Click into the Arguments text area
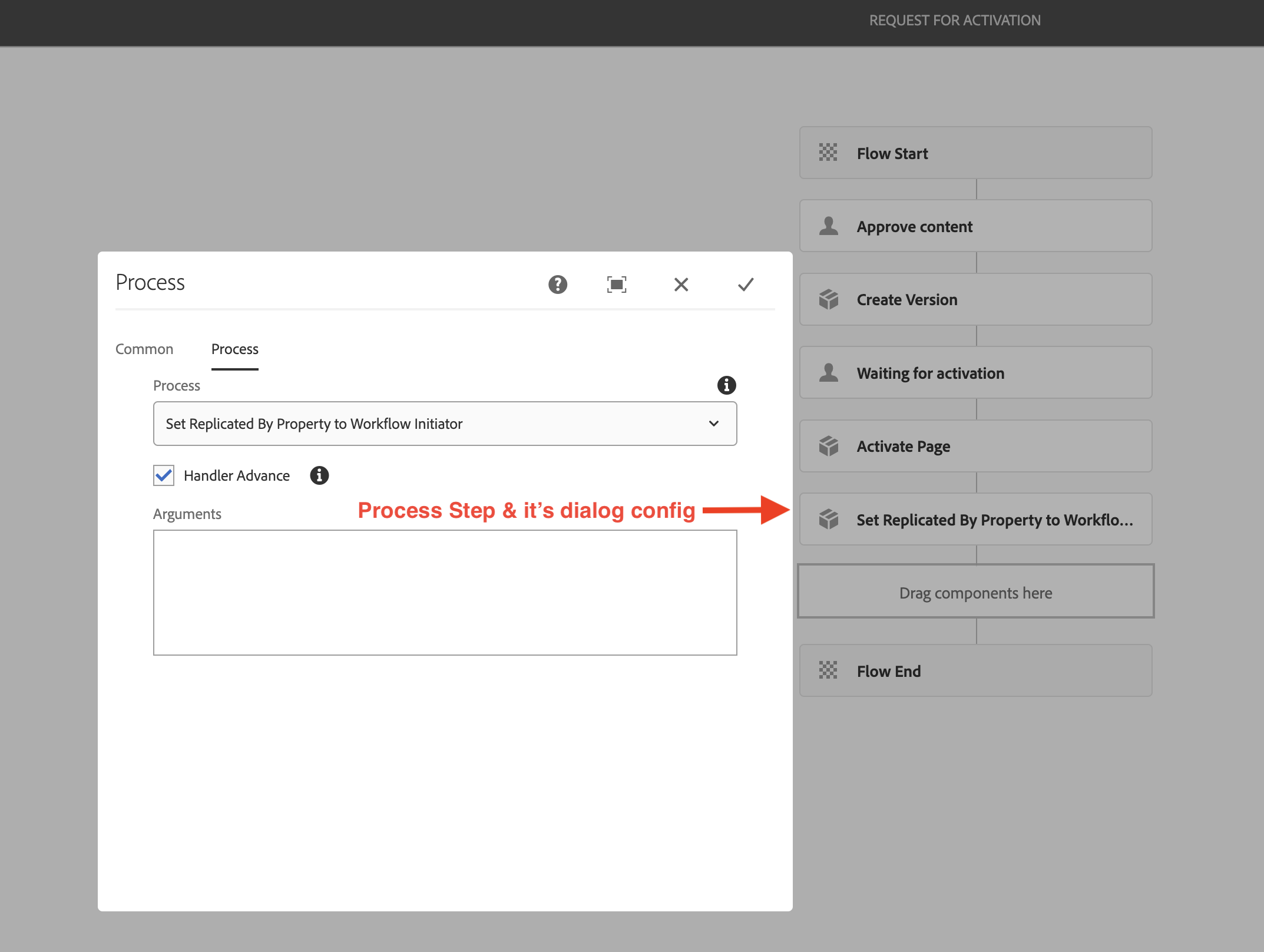The image size is (1264, 952). (x=445, y=593)
